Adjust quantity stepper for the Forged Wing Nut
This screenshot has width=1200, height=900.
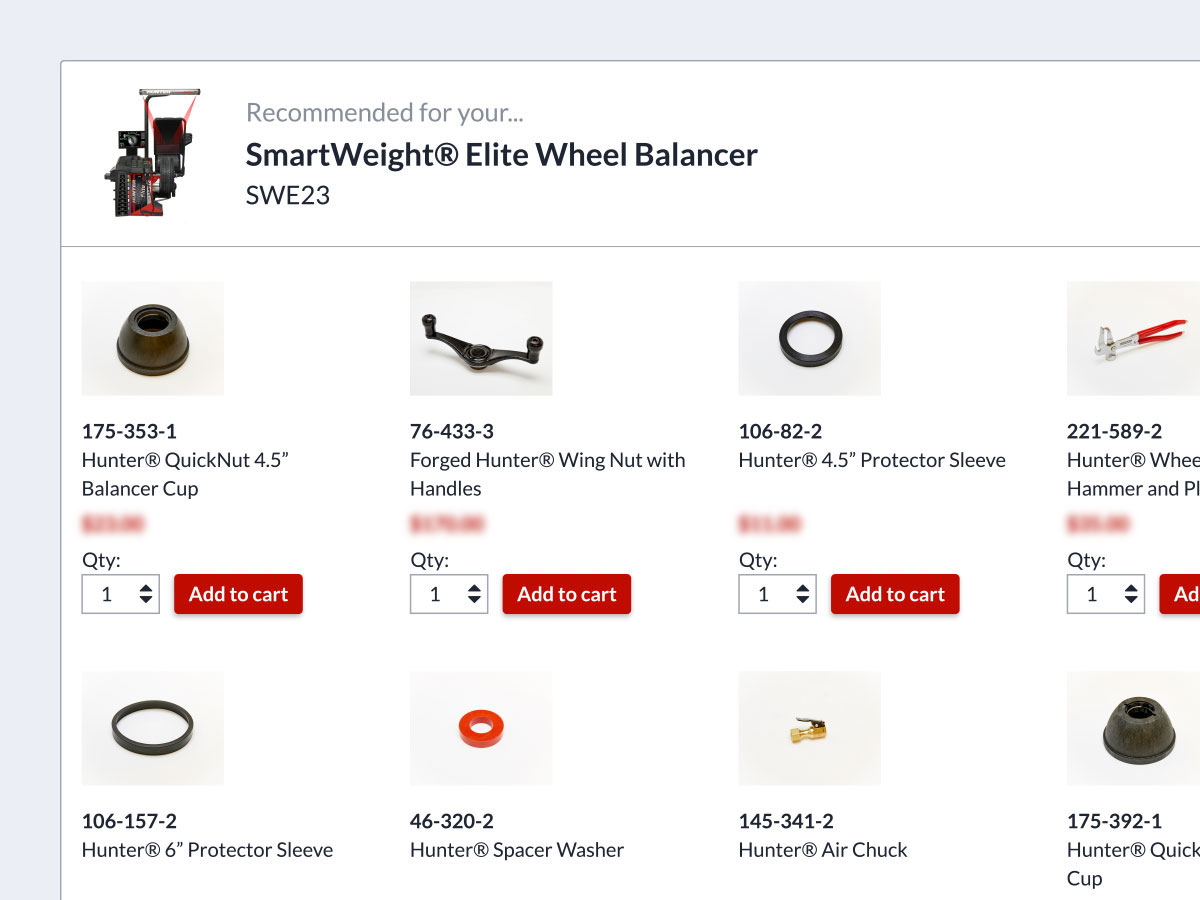[x=475, y=594]
